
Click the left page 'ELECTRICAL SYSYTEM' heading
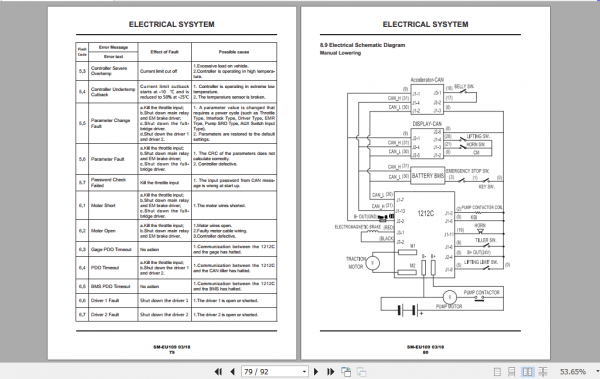point(171,25)
